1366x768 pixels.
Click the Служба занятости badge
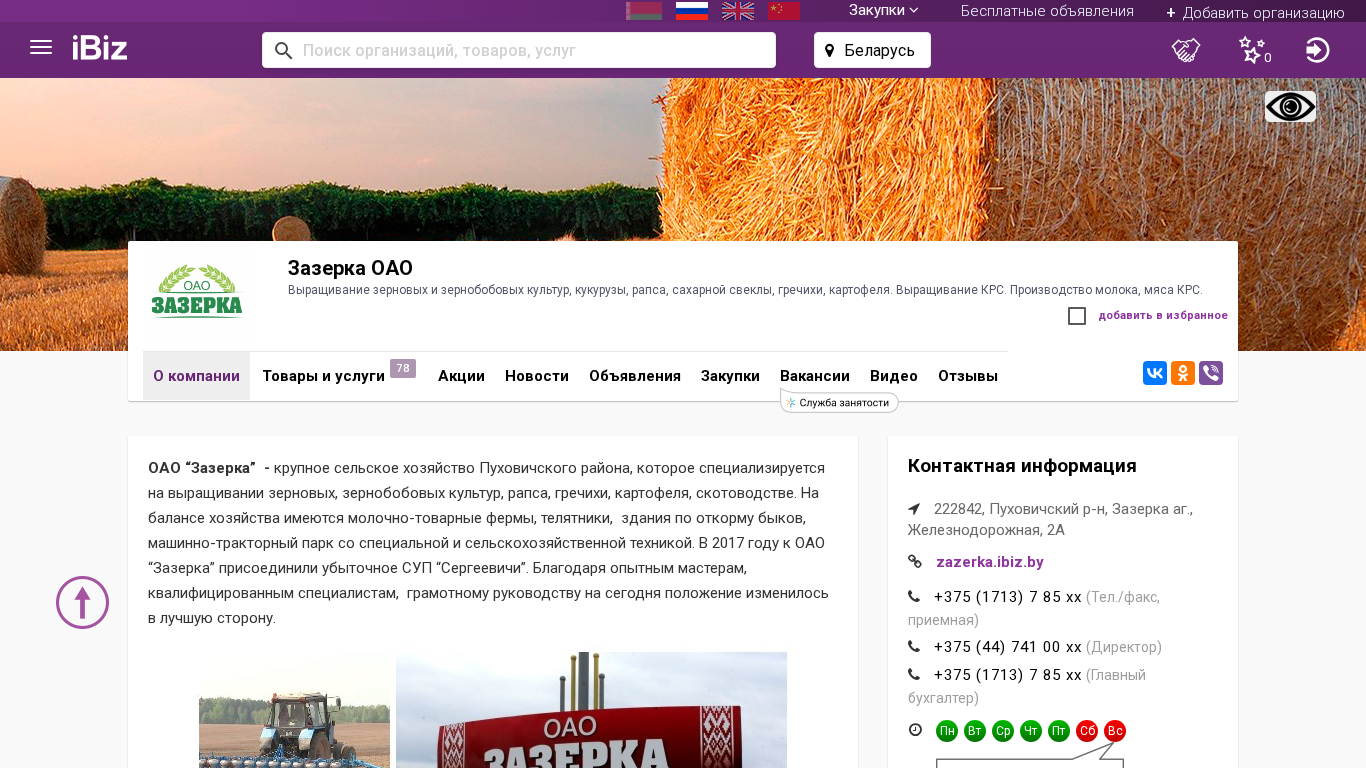pyautogui.click(x=839, y=402)
